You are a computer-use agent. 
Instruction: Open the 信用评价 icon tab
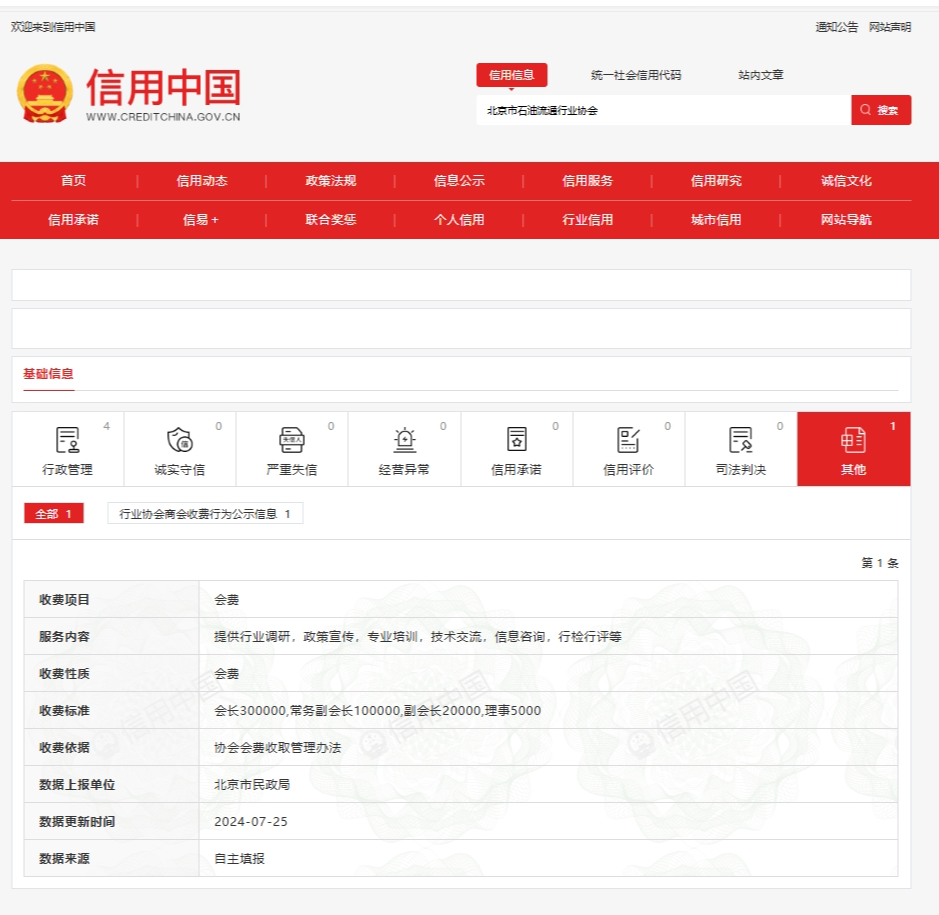(628, 440)
